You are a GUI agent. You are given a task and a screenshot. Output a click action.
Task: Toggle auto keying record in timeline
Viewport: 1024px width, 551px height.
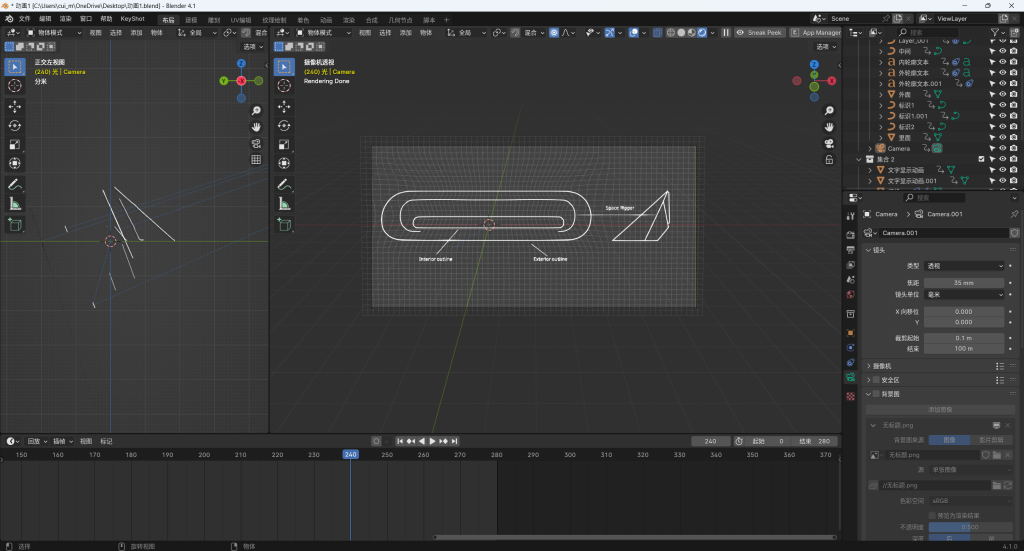[376, 441]
